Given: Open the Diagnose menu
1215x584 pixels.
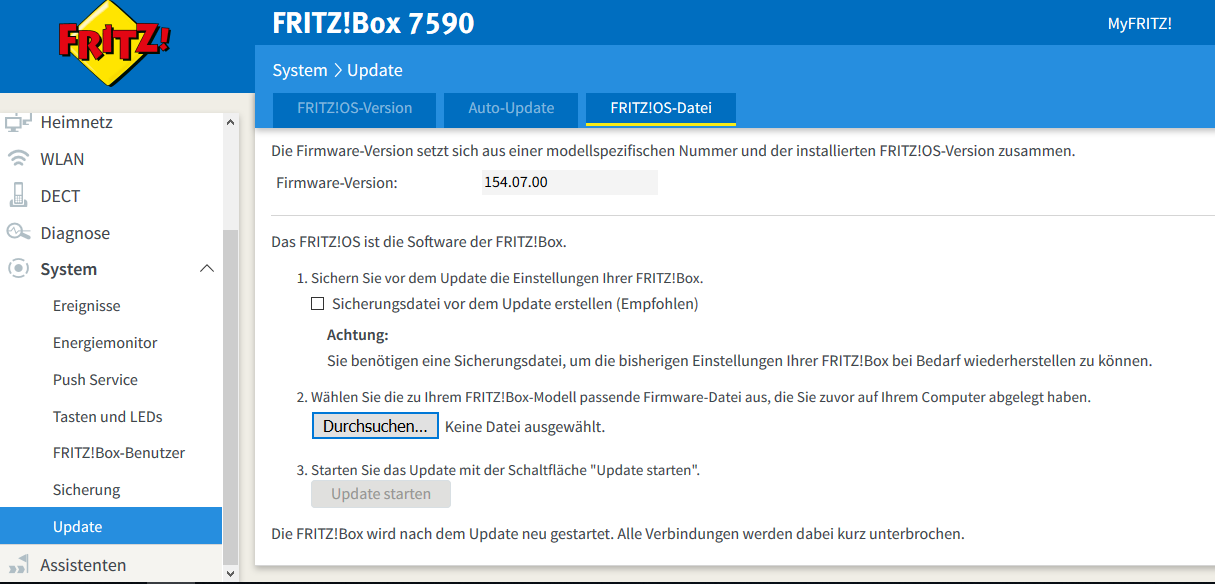Looking at the screenshot, I should (x=75, y=233).
